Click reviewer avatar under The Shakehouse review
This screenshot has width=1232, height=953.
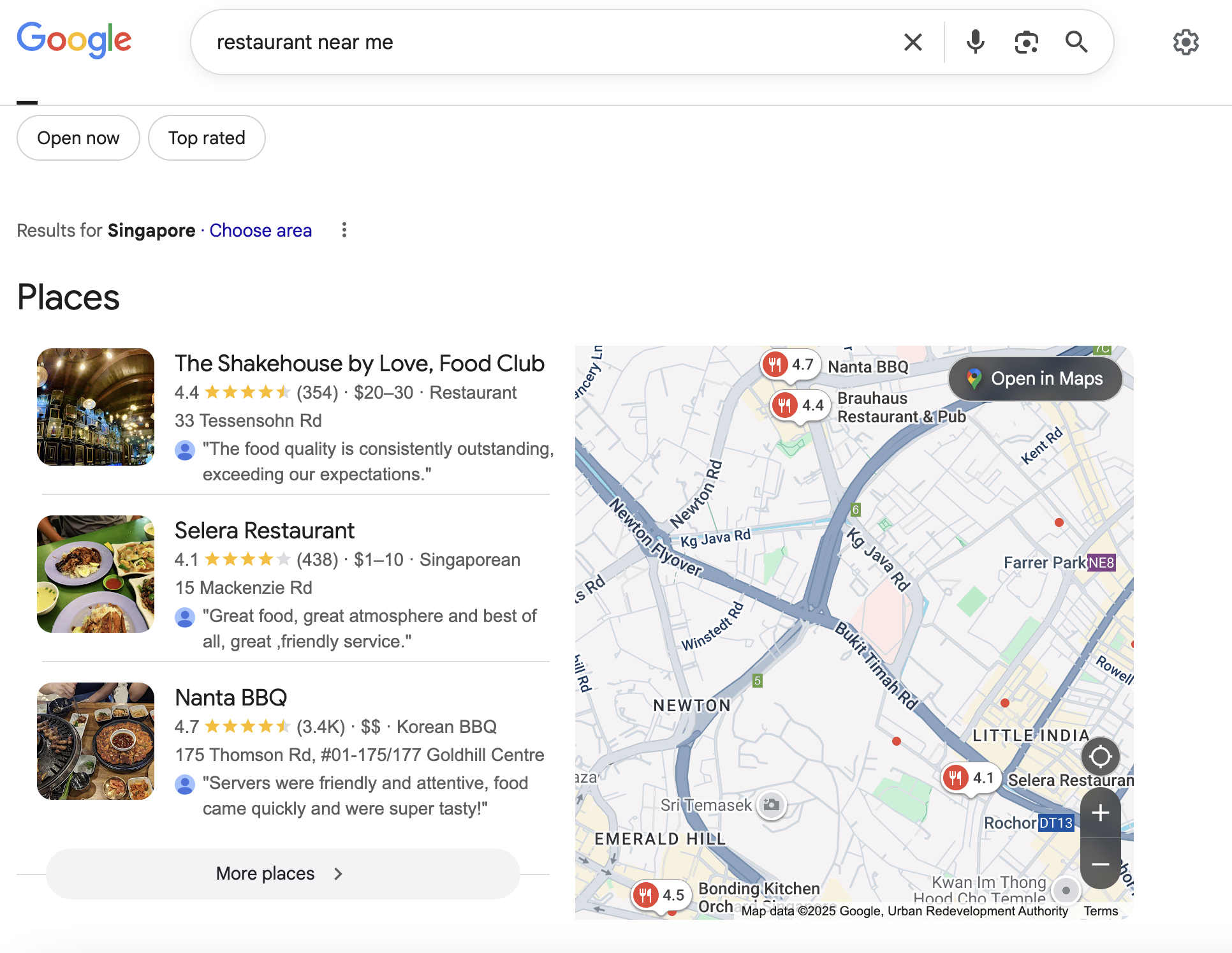tap(185, 450)
